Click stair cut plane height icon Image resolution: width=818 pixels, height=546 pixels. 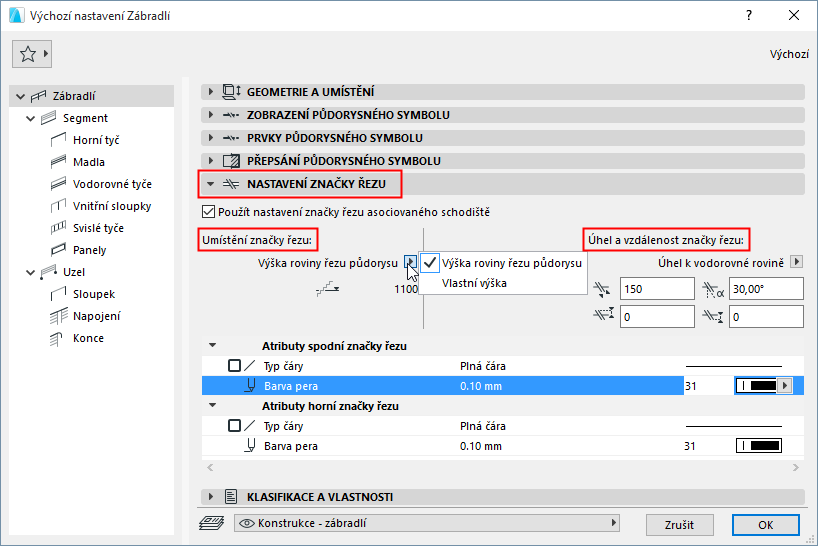[328, 288]
